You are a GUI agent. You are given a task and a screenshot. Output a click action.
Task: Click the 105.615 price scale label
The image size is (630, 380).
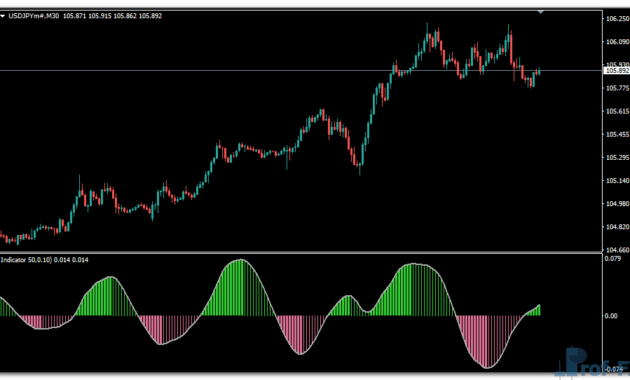point(618,111)
